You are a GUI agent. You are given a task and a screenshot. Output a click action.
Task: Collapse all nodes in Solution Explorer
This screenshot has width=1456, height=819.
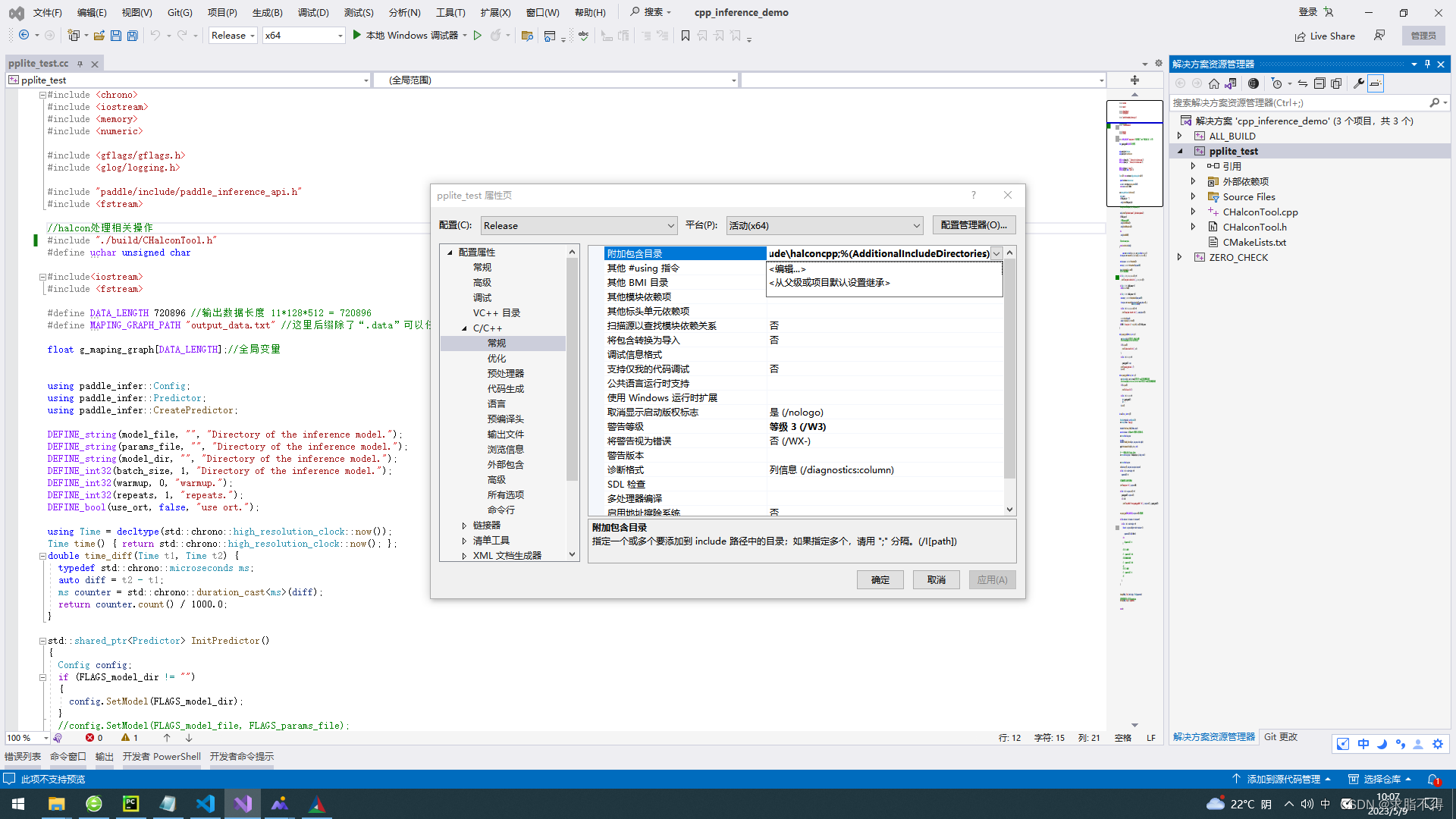[x=1319, y=83]
